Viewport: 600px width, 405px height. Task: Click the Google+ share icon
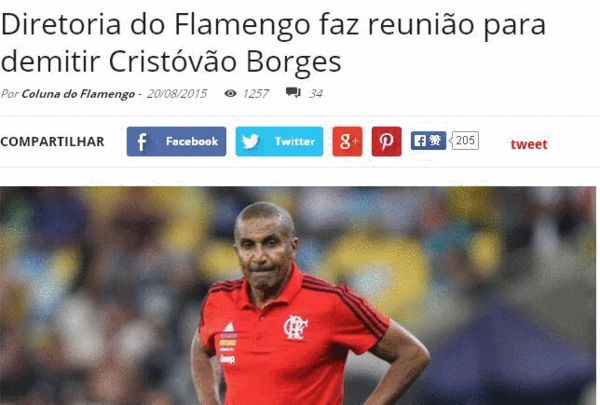[347, 141]
